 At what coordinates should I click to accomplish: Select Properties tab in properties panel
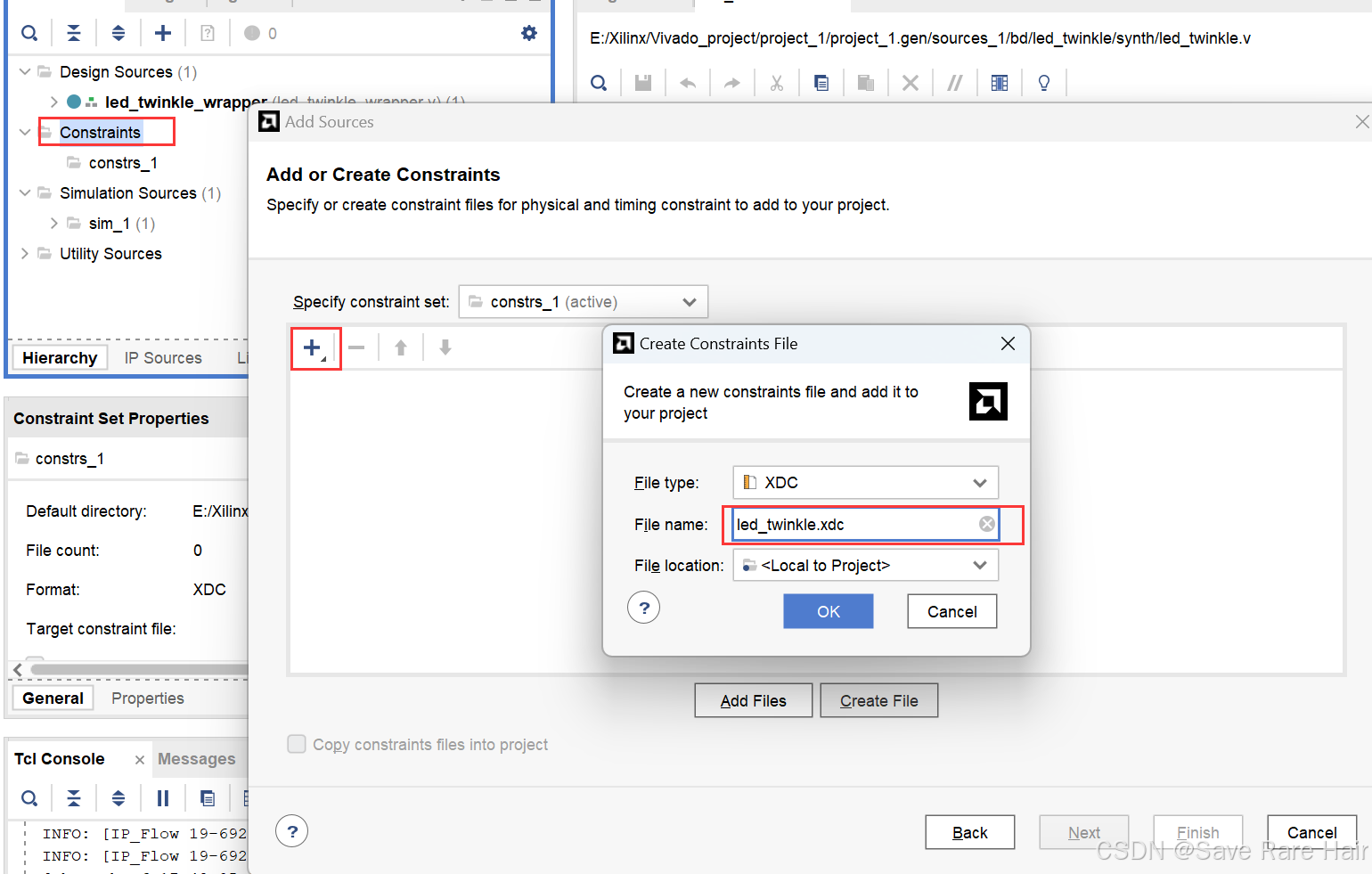[x=148, y=698]
